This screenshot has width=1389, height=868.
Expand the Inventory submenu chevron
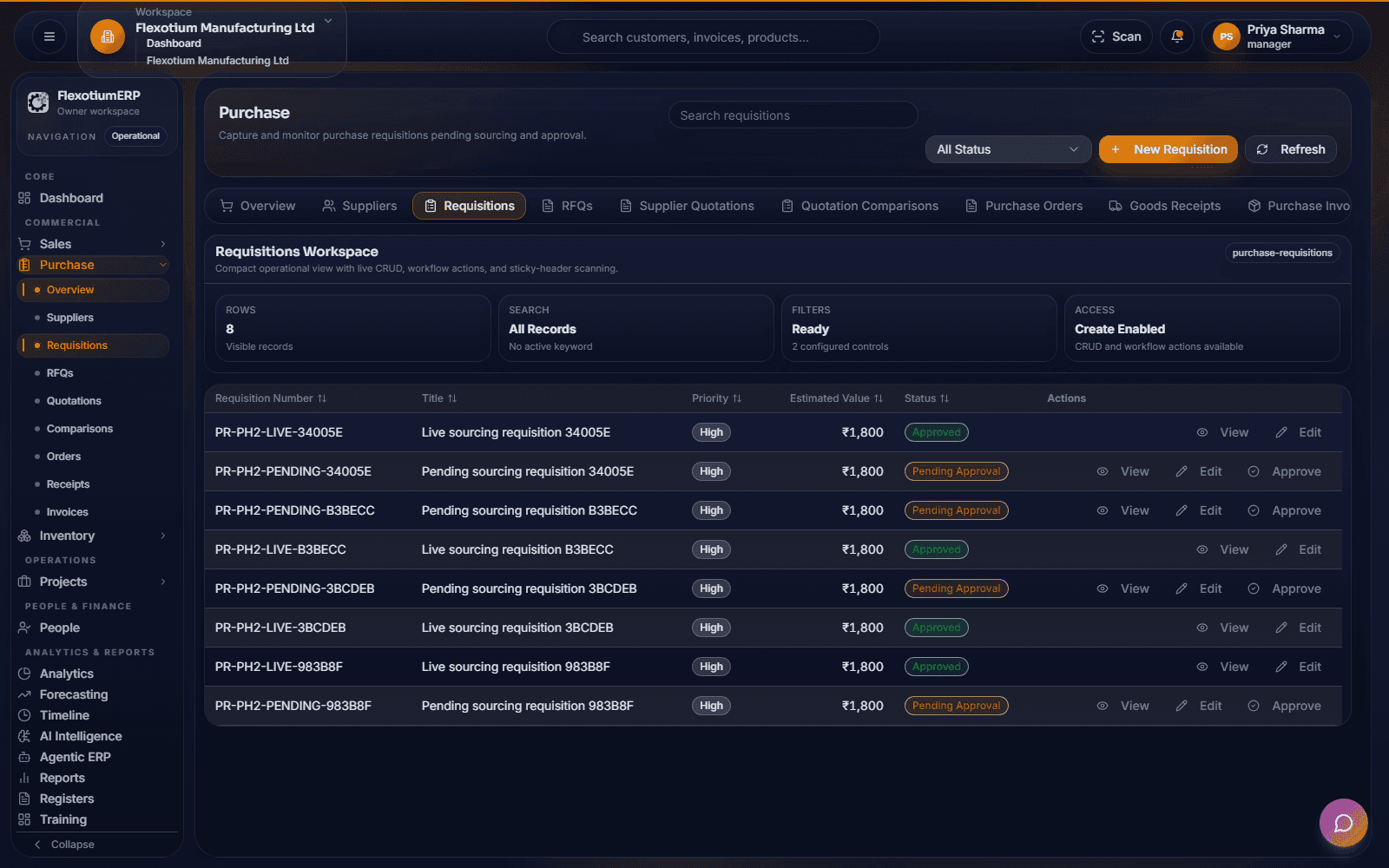point(163,536)
